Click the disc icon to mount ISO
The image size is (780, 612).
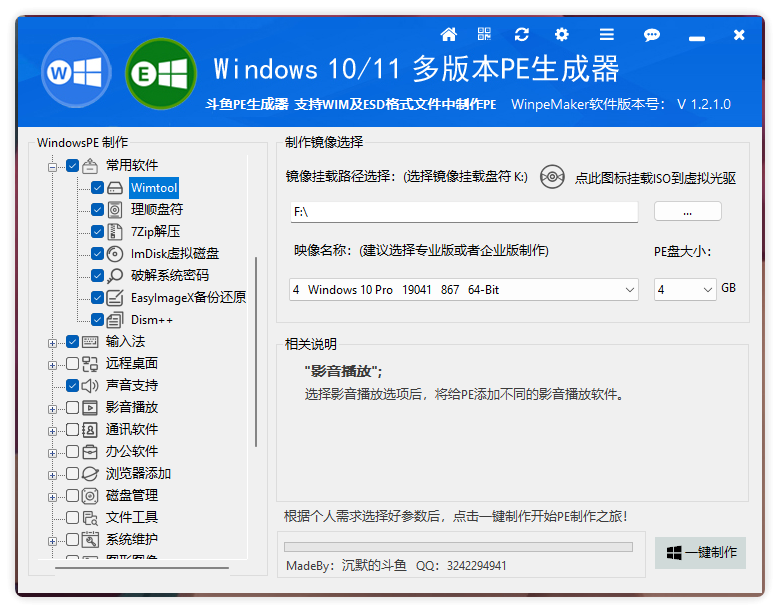pyautogui.click(x=552, y=177)
